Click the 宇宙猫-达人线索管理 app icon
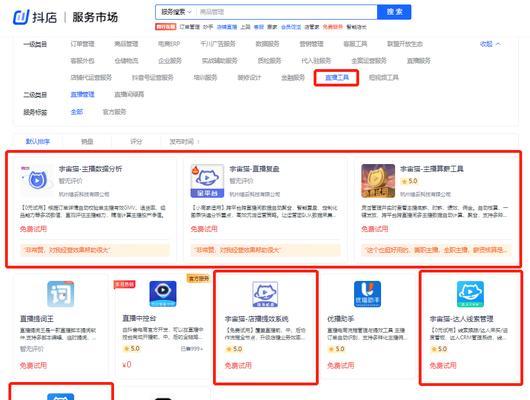530x400 pixels. coord(470,294)
